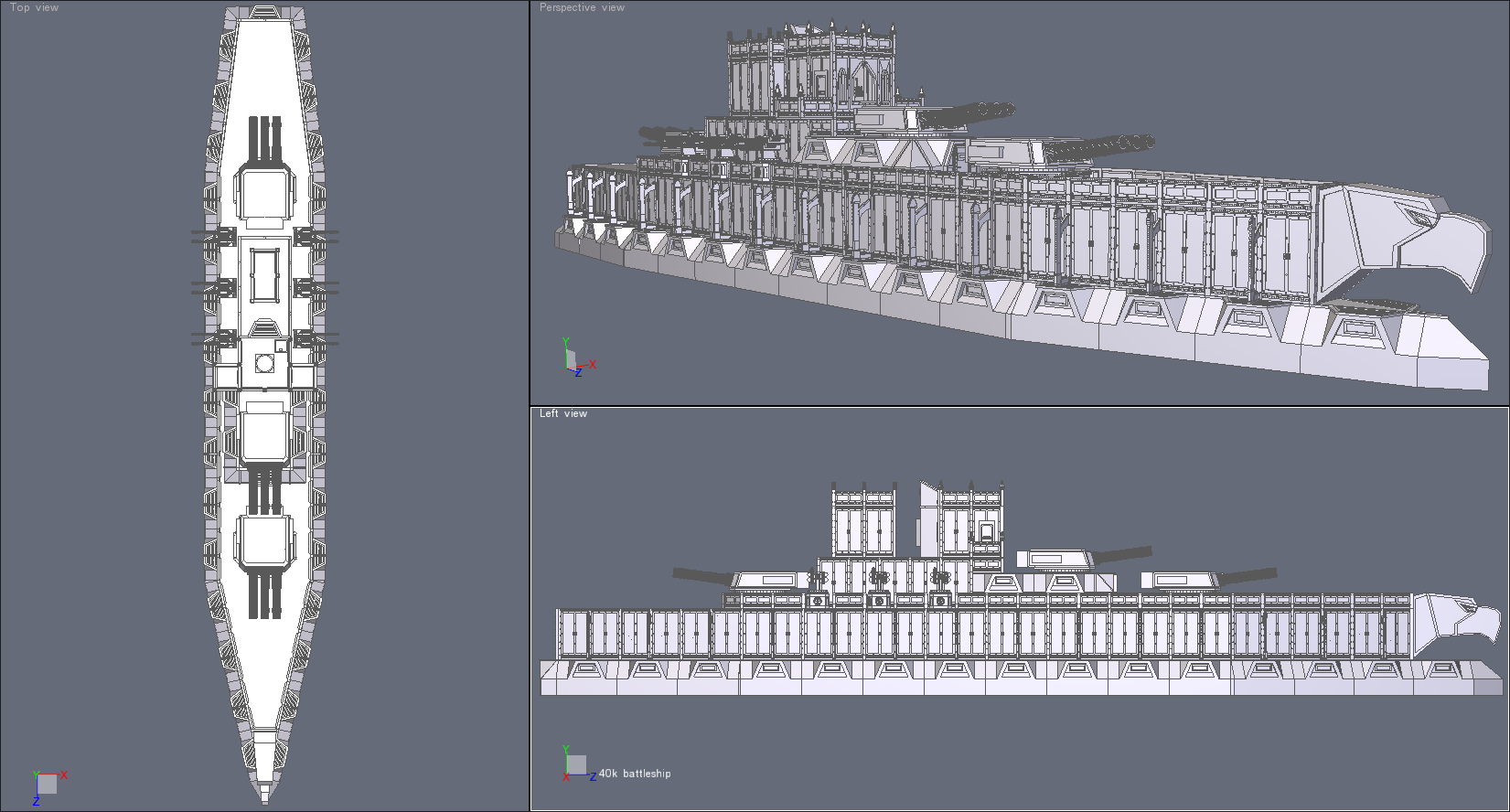Click the battleship hull in the Top view
This screenshot has width=1510, height=812.
click(265, 404)
